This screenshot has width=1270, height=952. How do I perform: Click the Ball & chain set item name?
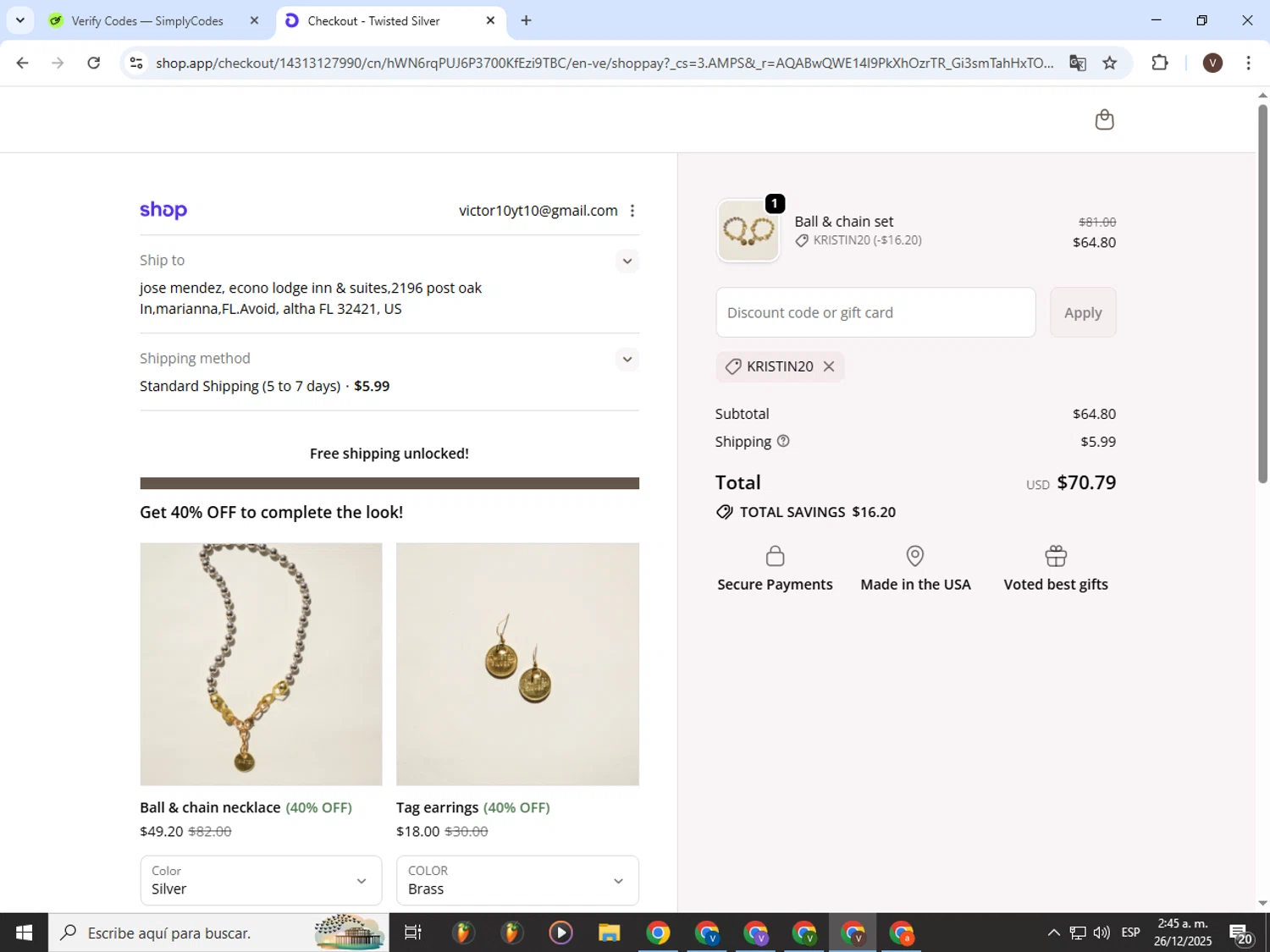[x=843, y=222]
